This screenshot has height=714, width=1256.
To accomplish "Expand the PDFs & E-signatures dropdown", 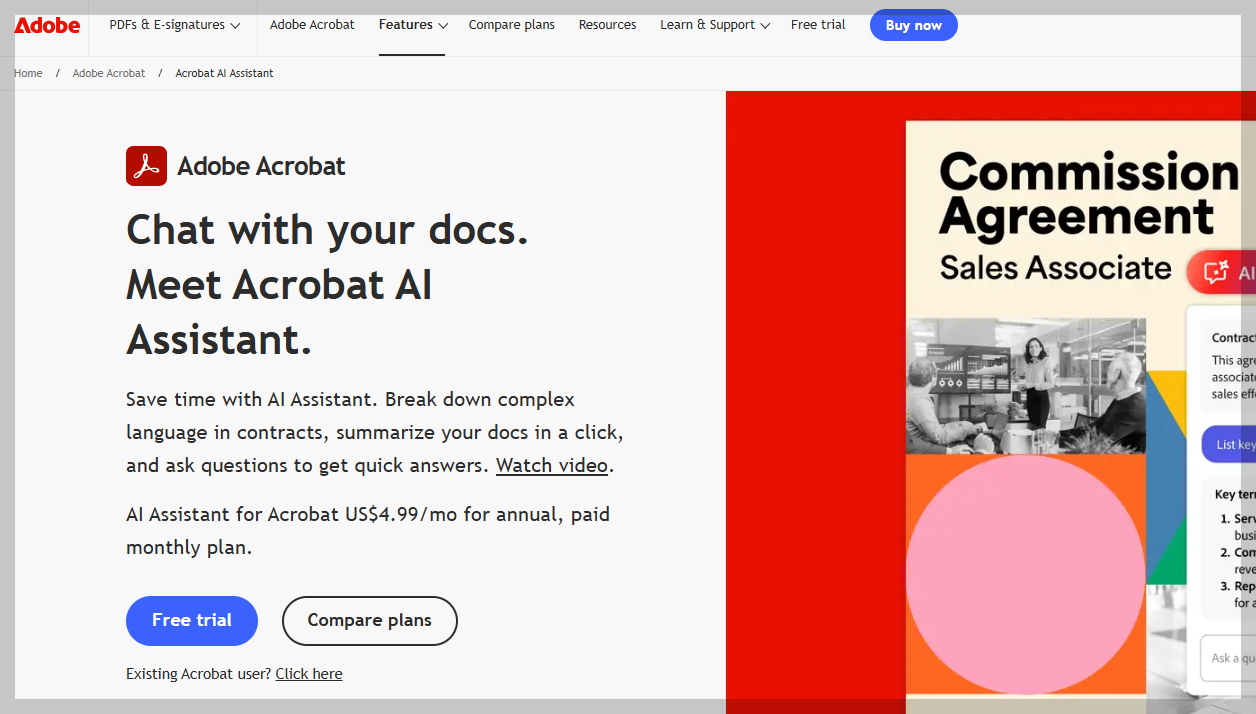I will point(175,25).
